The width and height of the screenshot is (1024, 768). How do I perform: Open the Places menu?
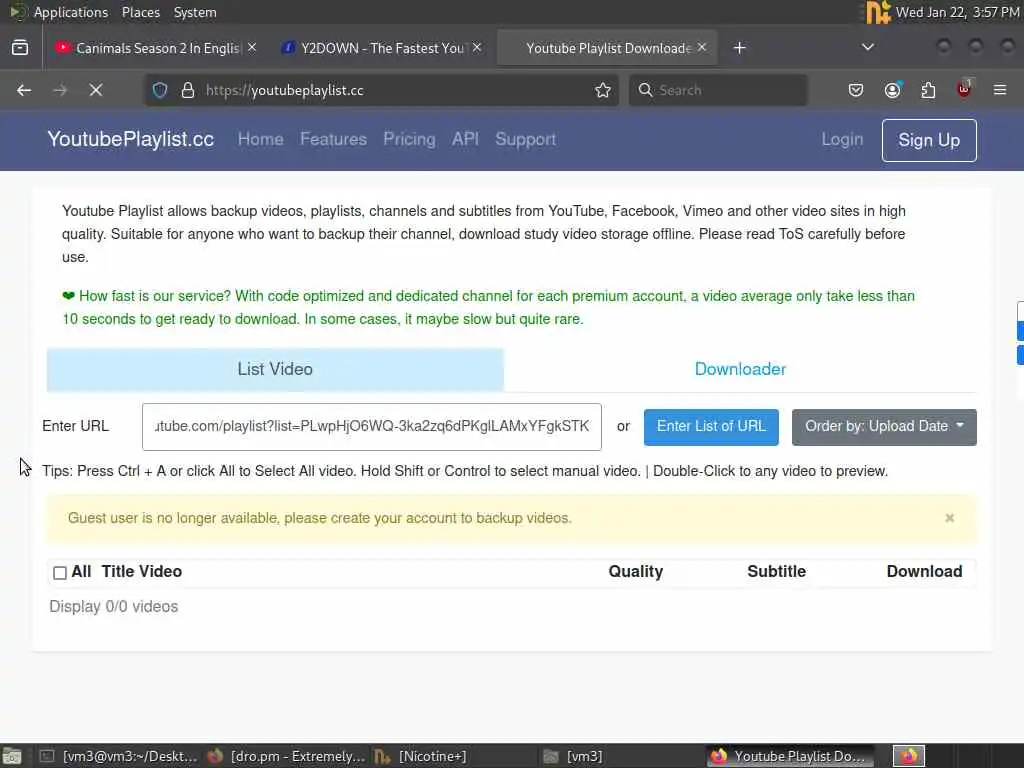pos(140,12)
